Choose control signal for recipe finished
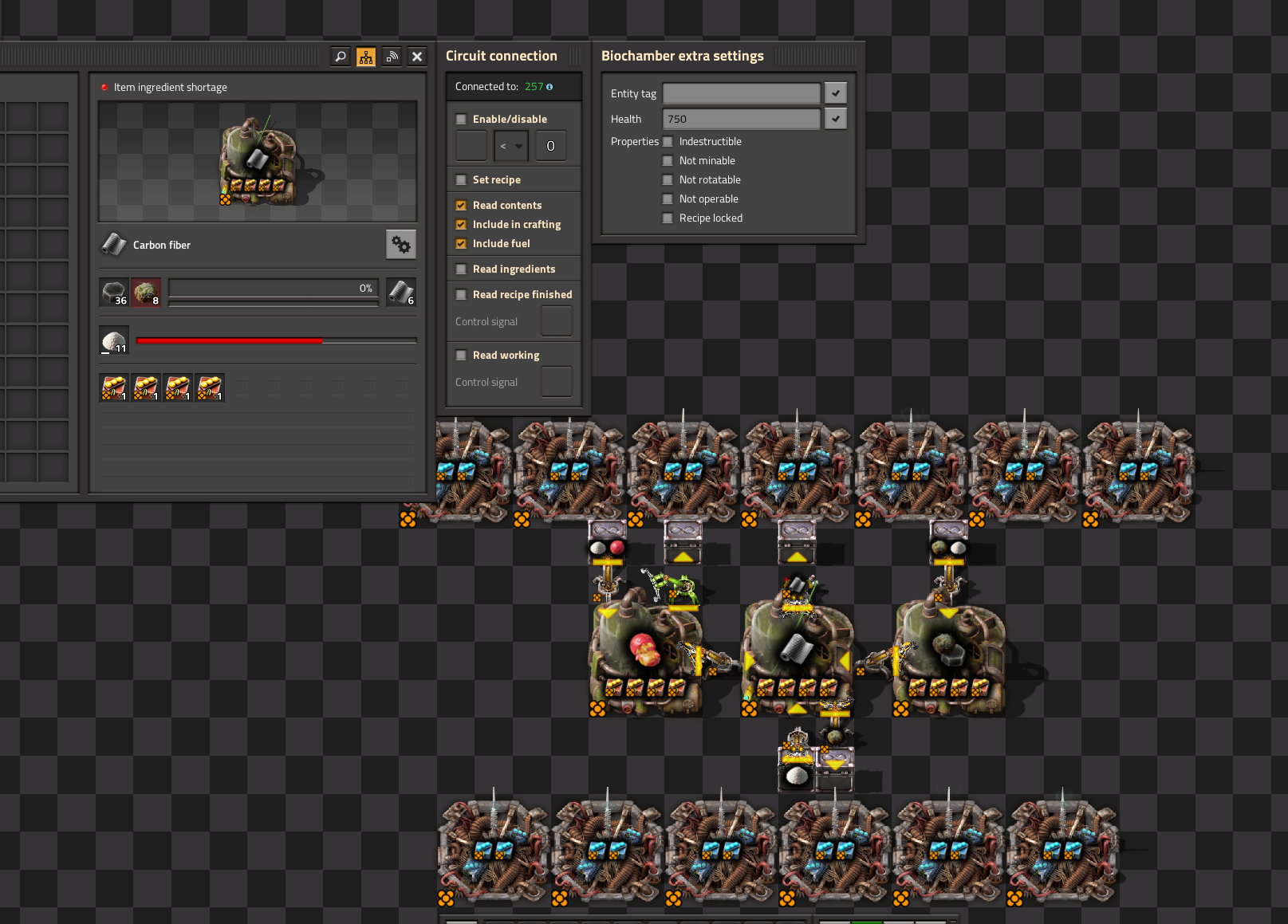The height and width of the screenshot is (924, 1288). [x=557, y=321]
